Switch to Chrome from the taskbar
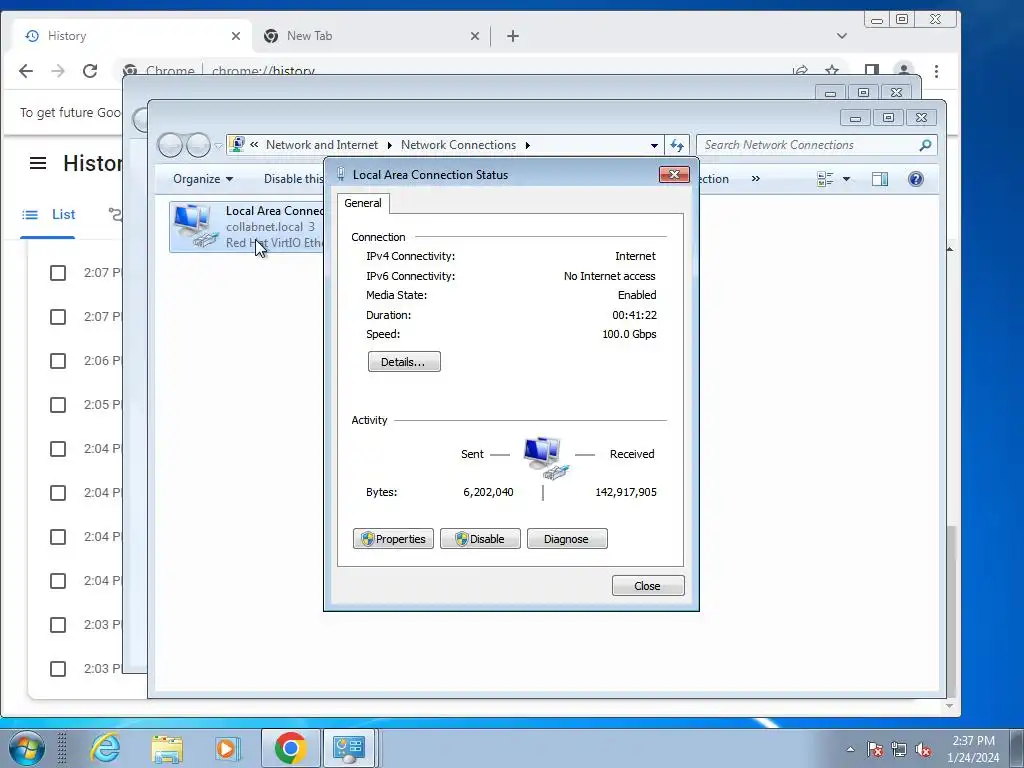The width and height of the screenshot is (1024, 768). click(x=291, y=748)
